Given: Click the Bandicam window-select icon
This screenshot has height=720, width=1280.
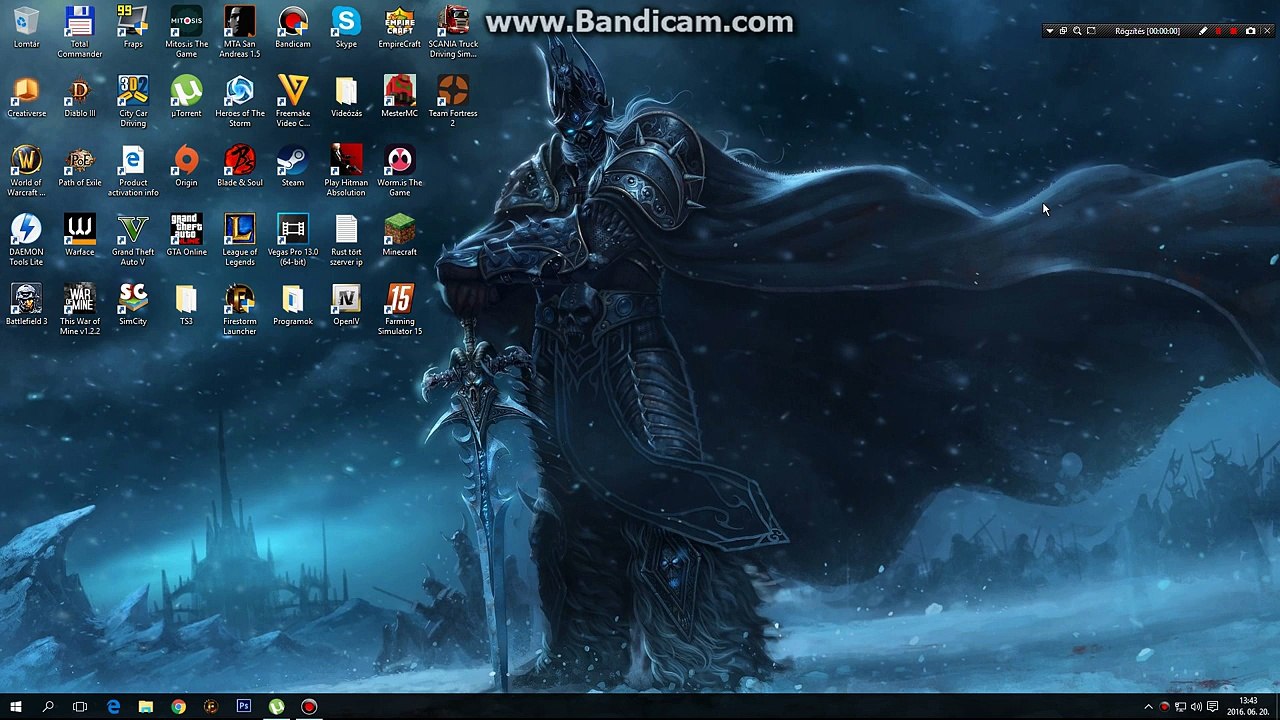Looking at the screenshot, I should [x=1063, y=31].
